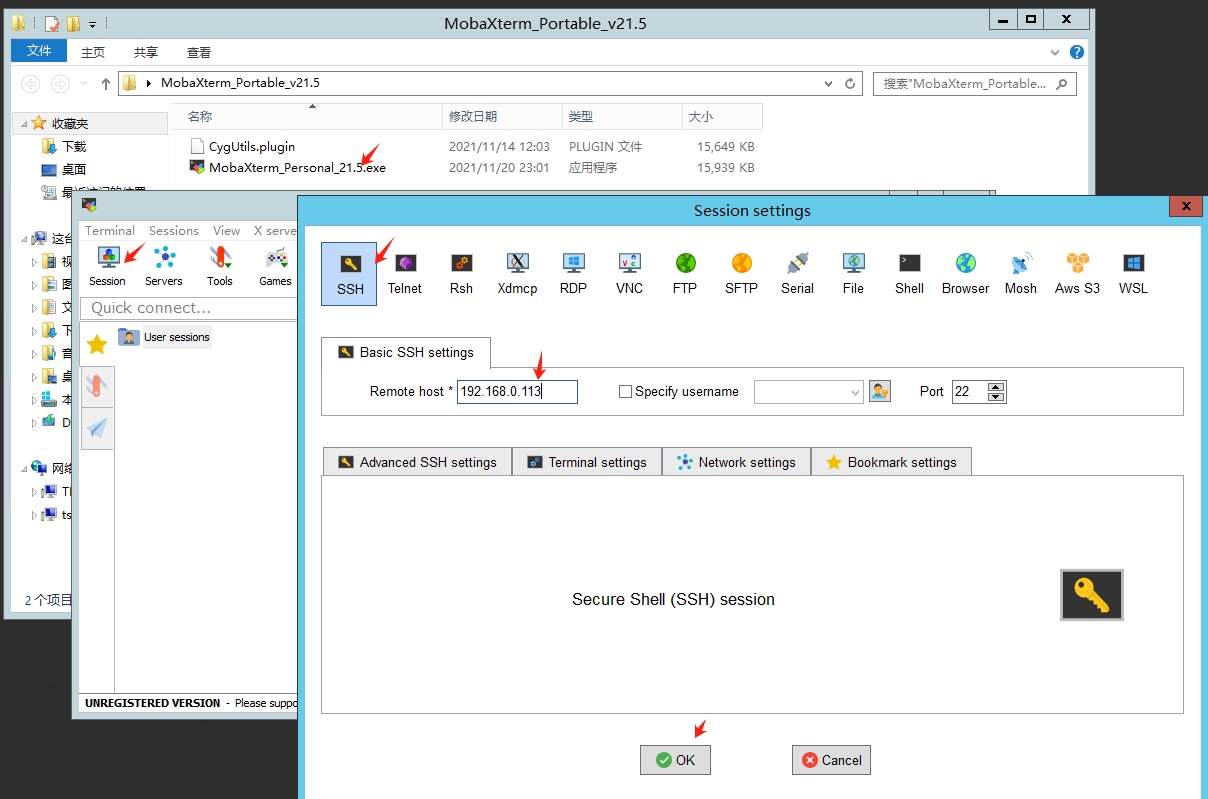Click the Cancel button
Image resolution: width=1208 pixels, height=799 pixels.
pyautogui.click(x=832, y=760)
